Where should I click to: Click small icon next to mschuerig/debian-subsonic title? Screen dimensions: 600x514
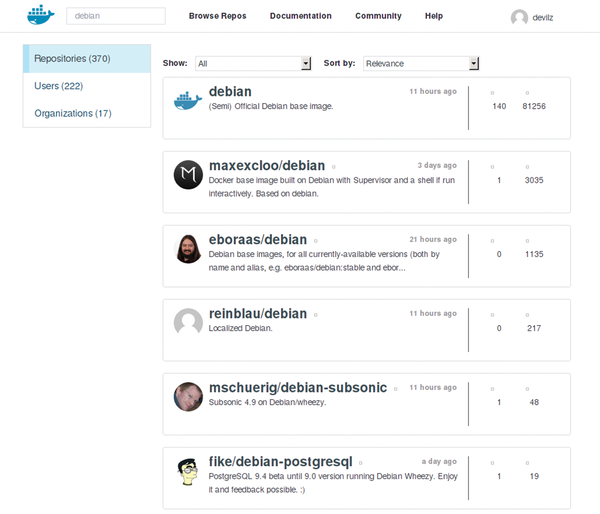[x=395, y=389]
